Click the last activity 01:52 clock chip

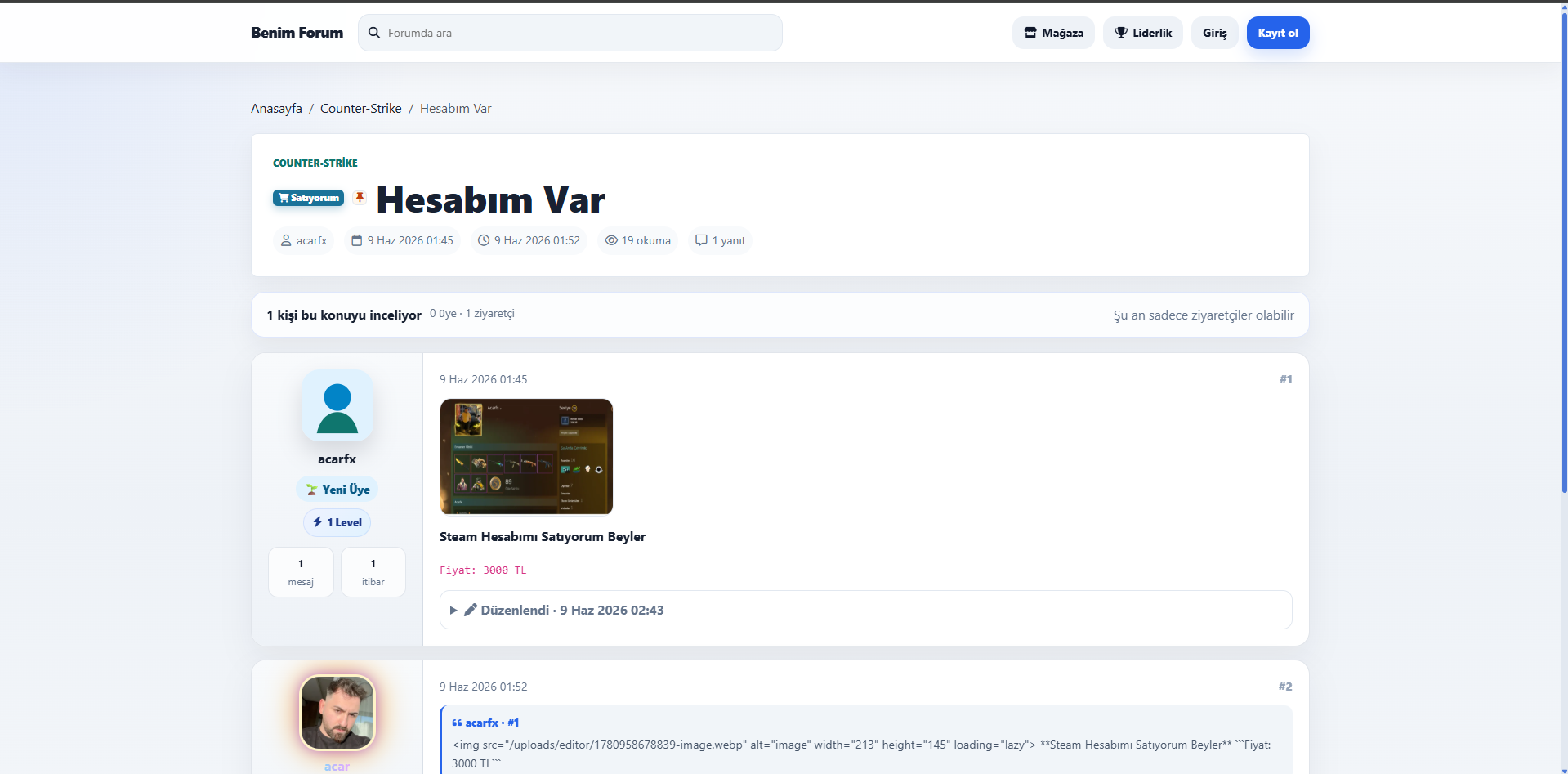click(529, 240)
